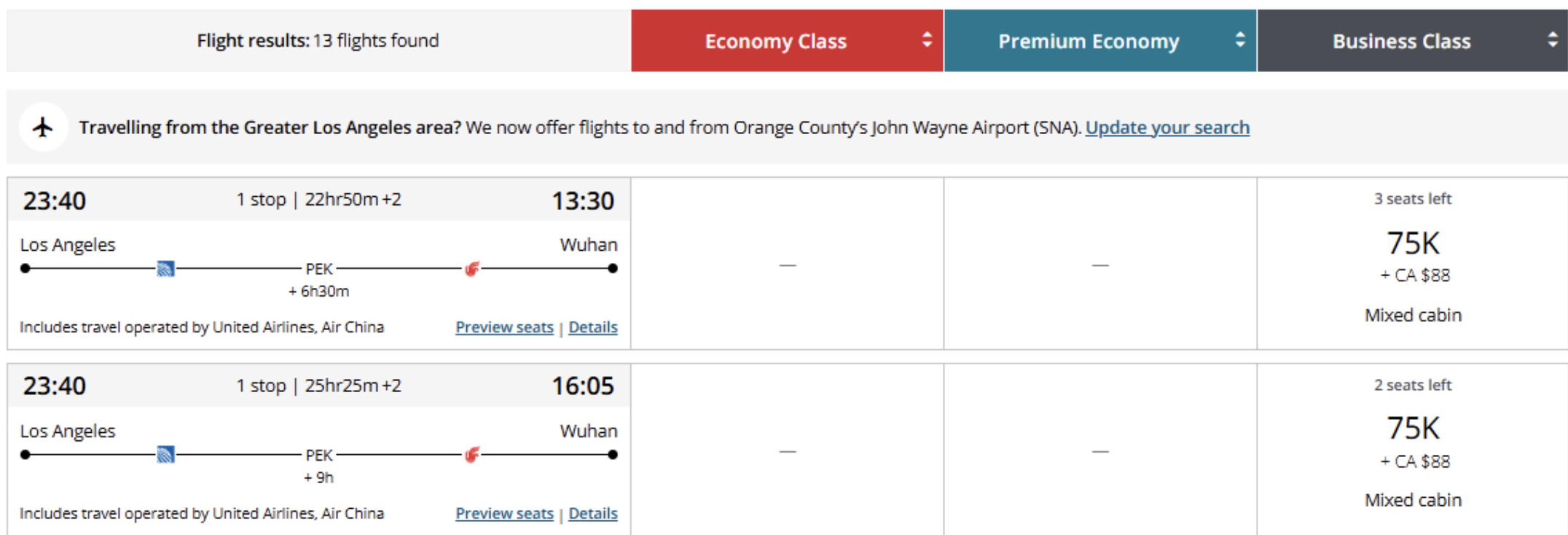
Task: Click the PEK stop with 9h layover
Action: [319, 456]
